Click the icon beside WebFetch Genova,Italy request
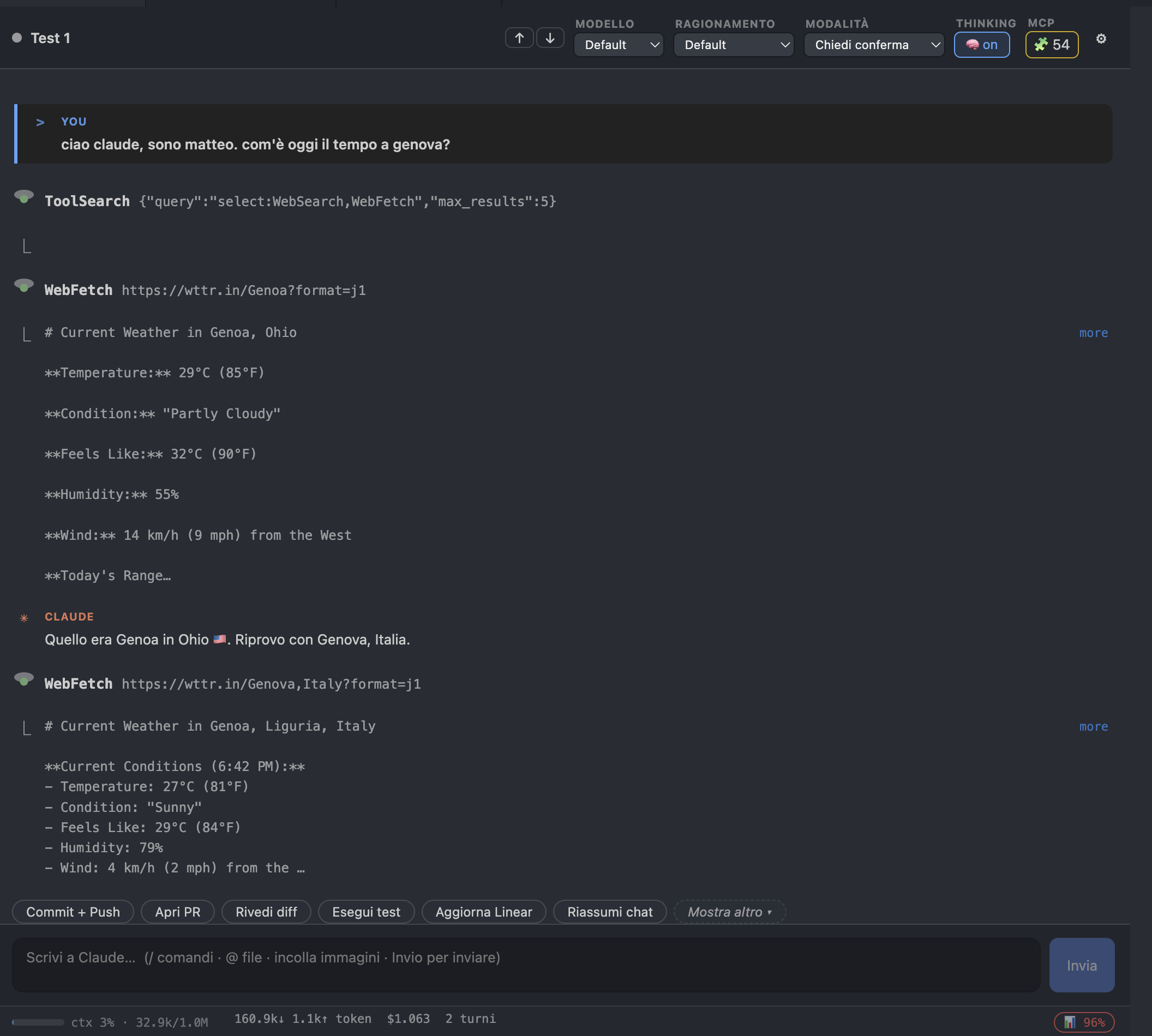 [x=23, y=679]
